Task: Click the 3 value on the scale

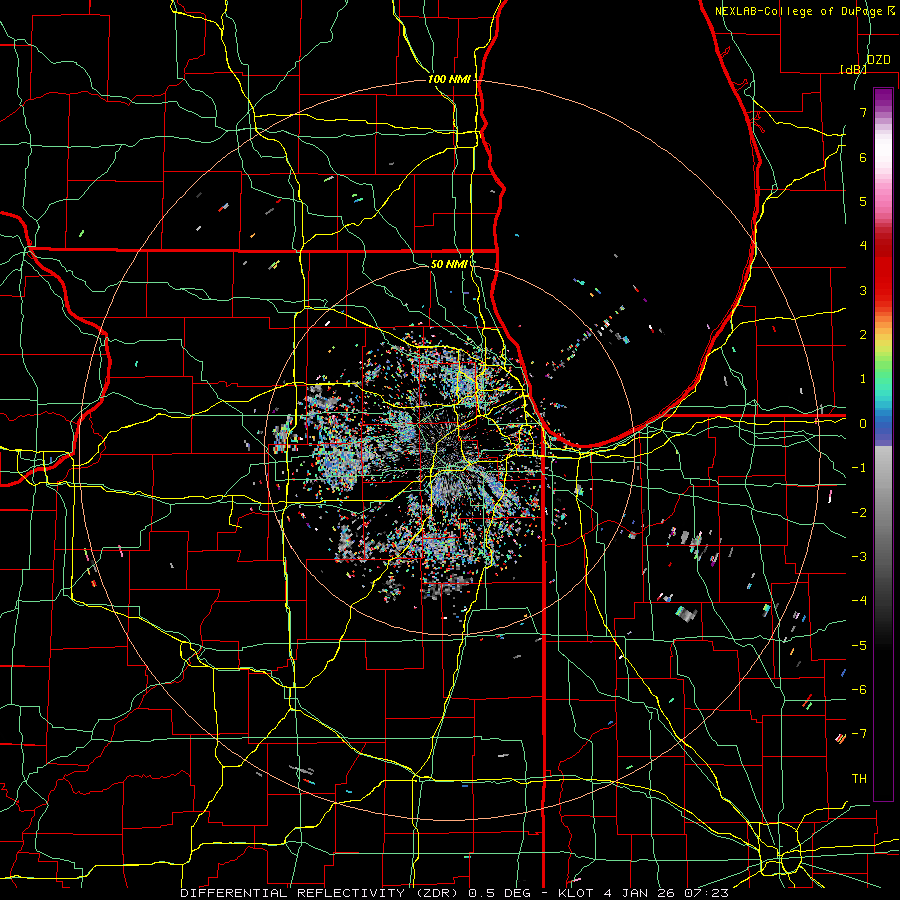Action: point(863,290)
